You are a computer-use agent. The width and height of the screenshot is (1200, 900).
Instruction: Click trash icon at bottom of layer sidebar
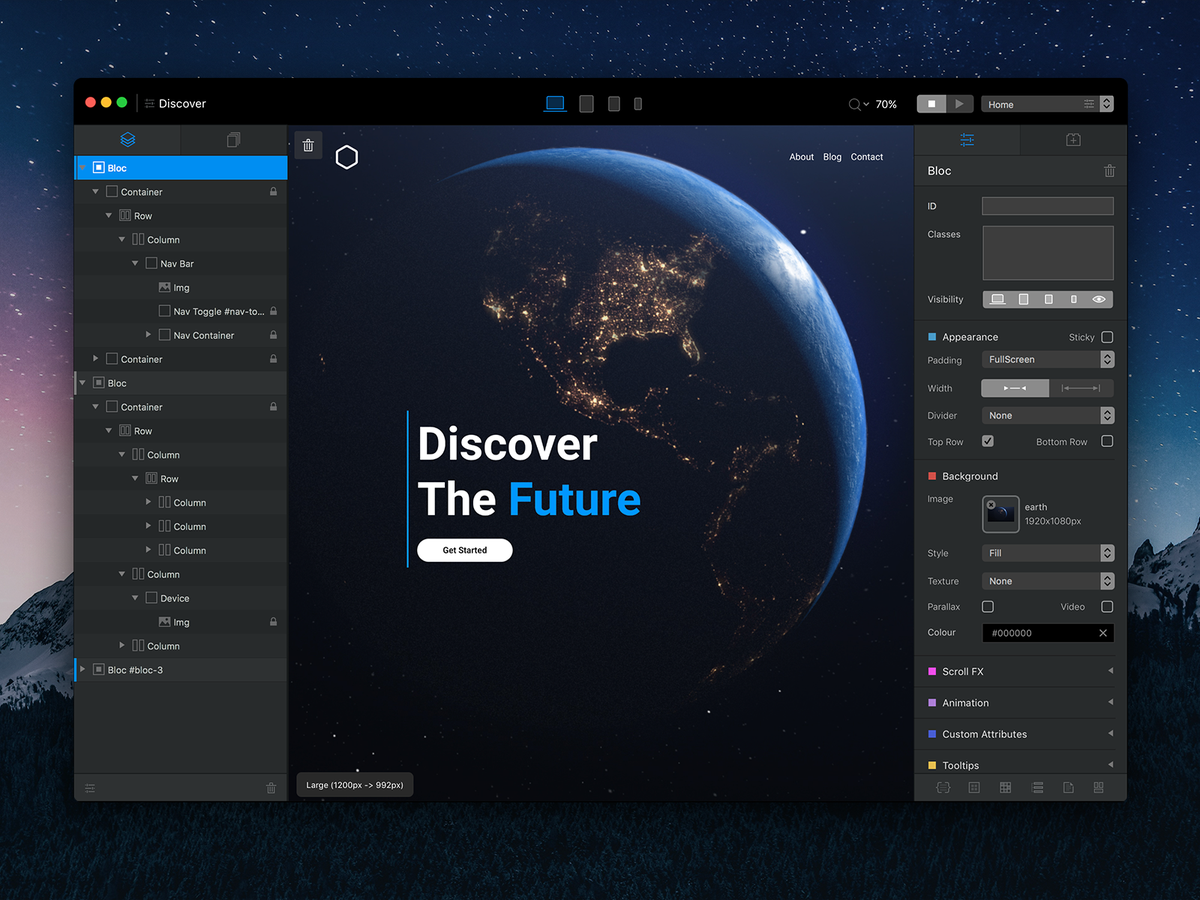tap(271, 788)
